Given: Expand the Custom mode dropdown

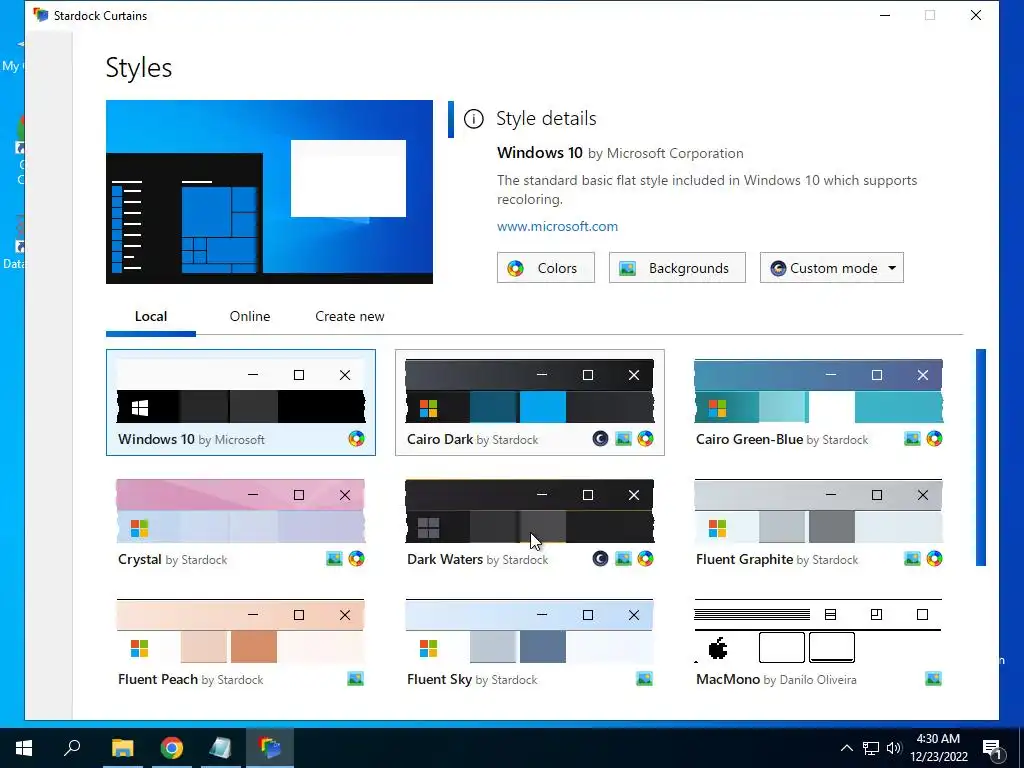Looking at the screenshot, I should 831,268.
